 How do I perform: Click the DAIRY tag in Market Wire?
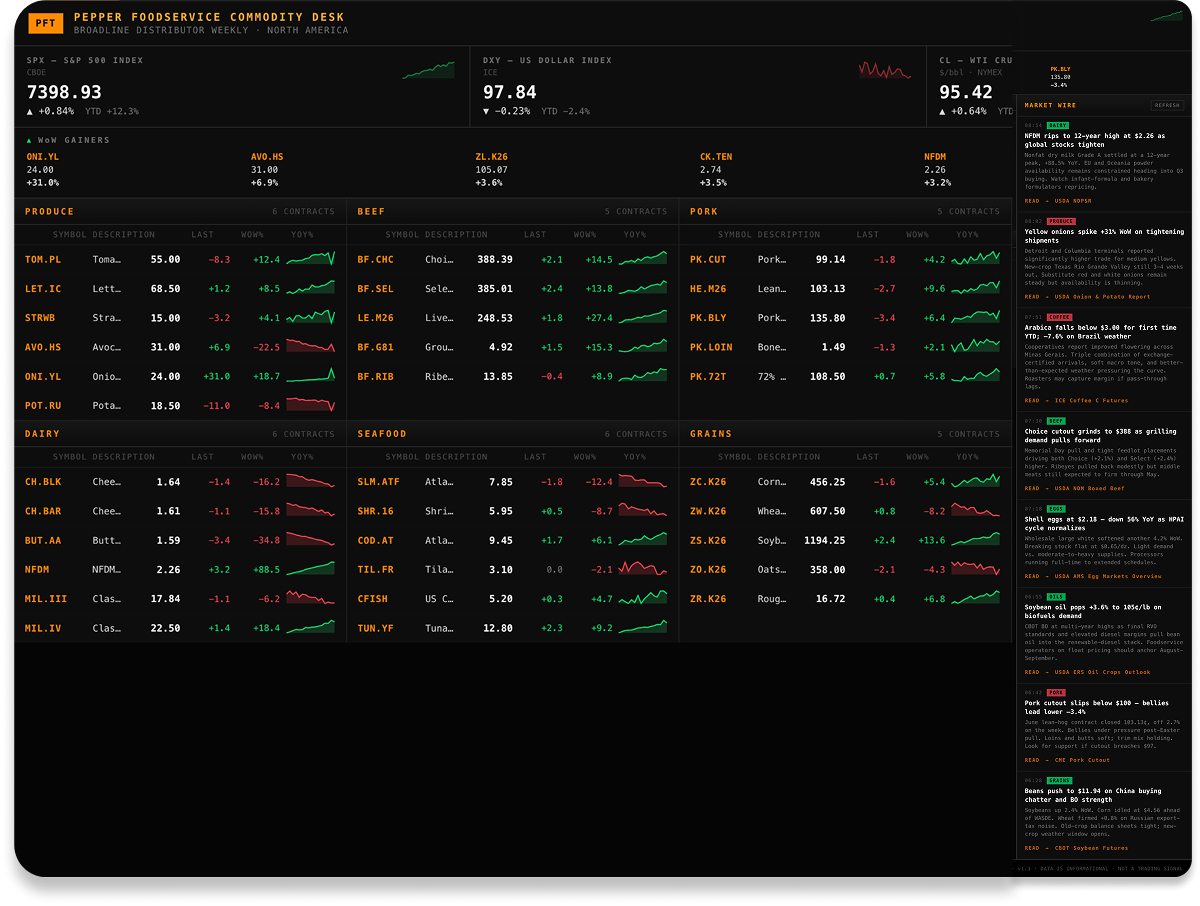pyautogui.click(x=1057, y=126)
